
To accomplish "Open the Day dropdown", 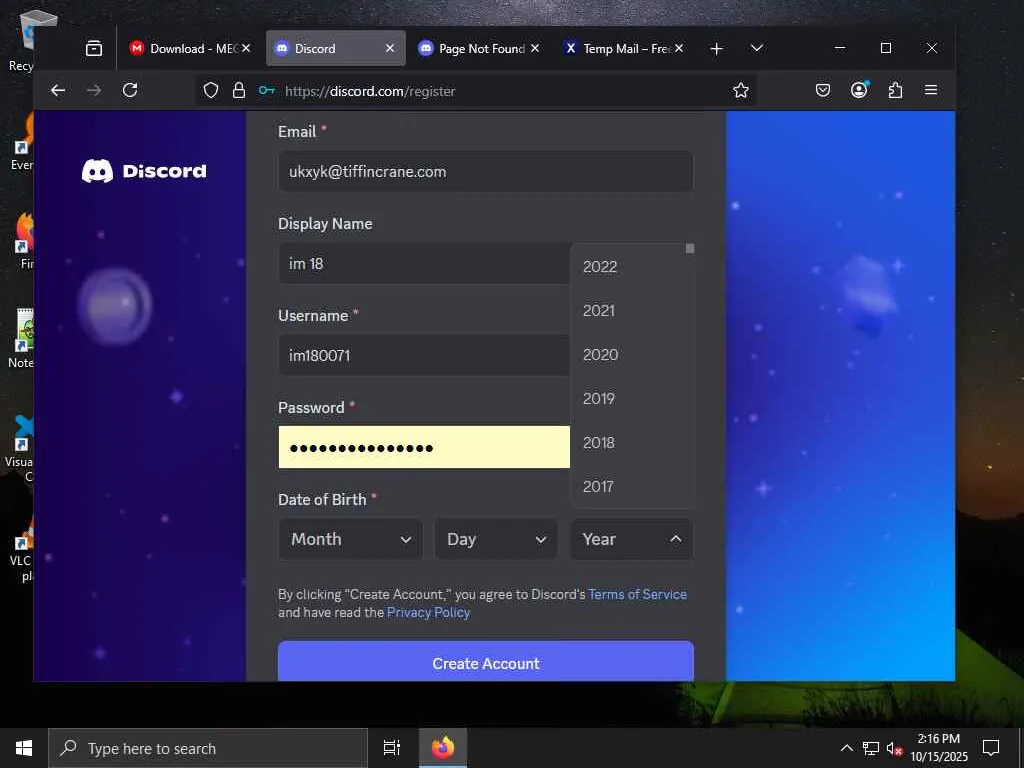I will click(x=496, y=539).
